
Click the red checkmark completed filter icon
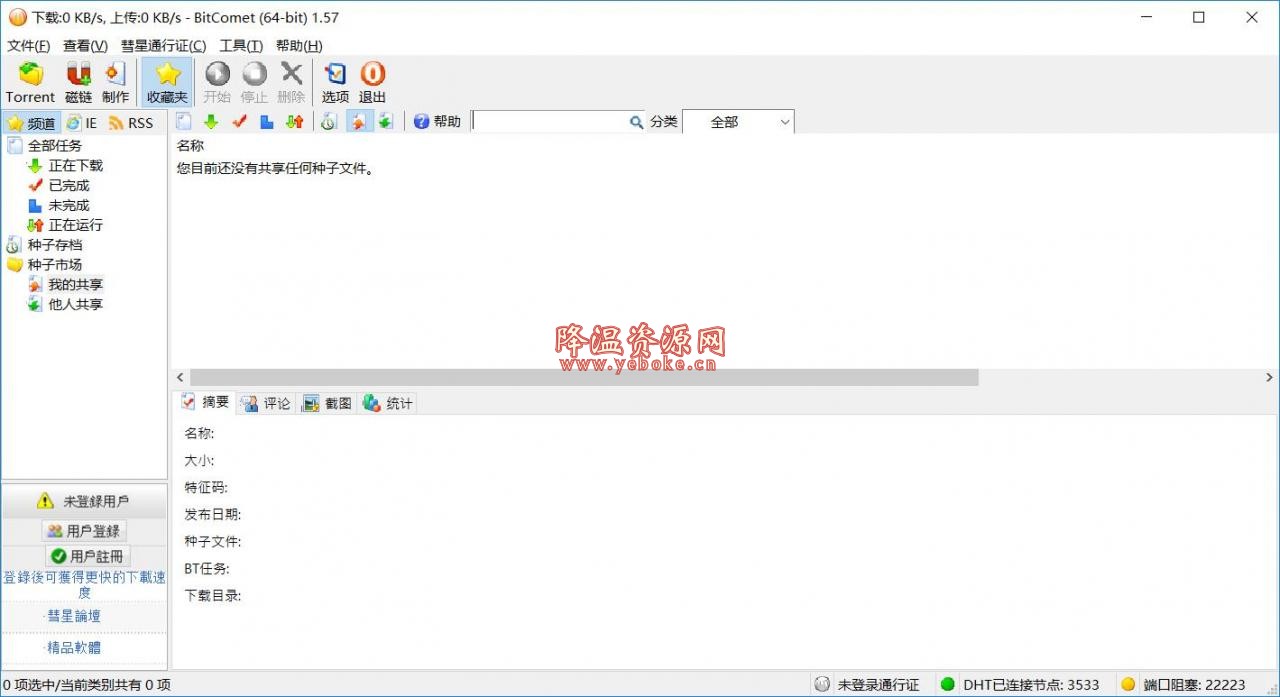pos(239,122)
